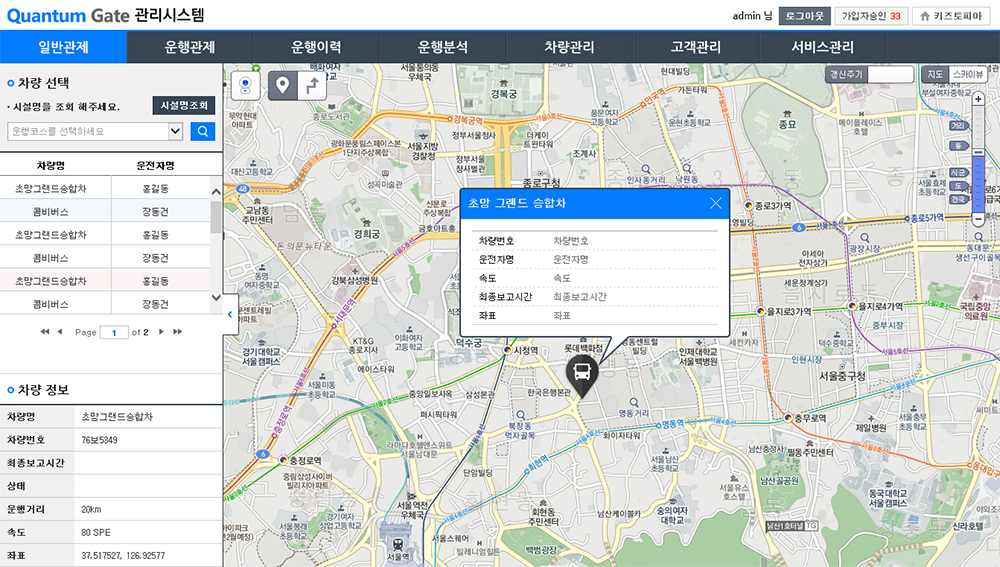This screenshot has height=567, width=1000.
Task: Click the 북창동 먹자골목 search pin
Action: (520, 415)
